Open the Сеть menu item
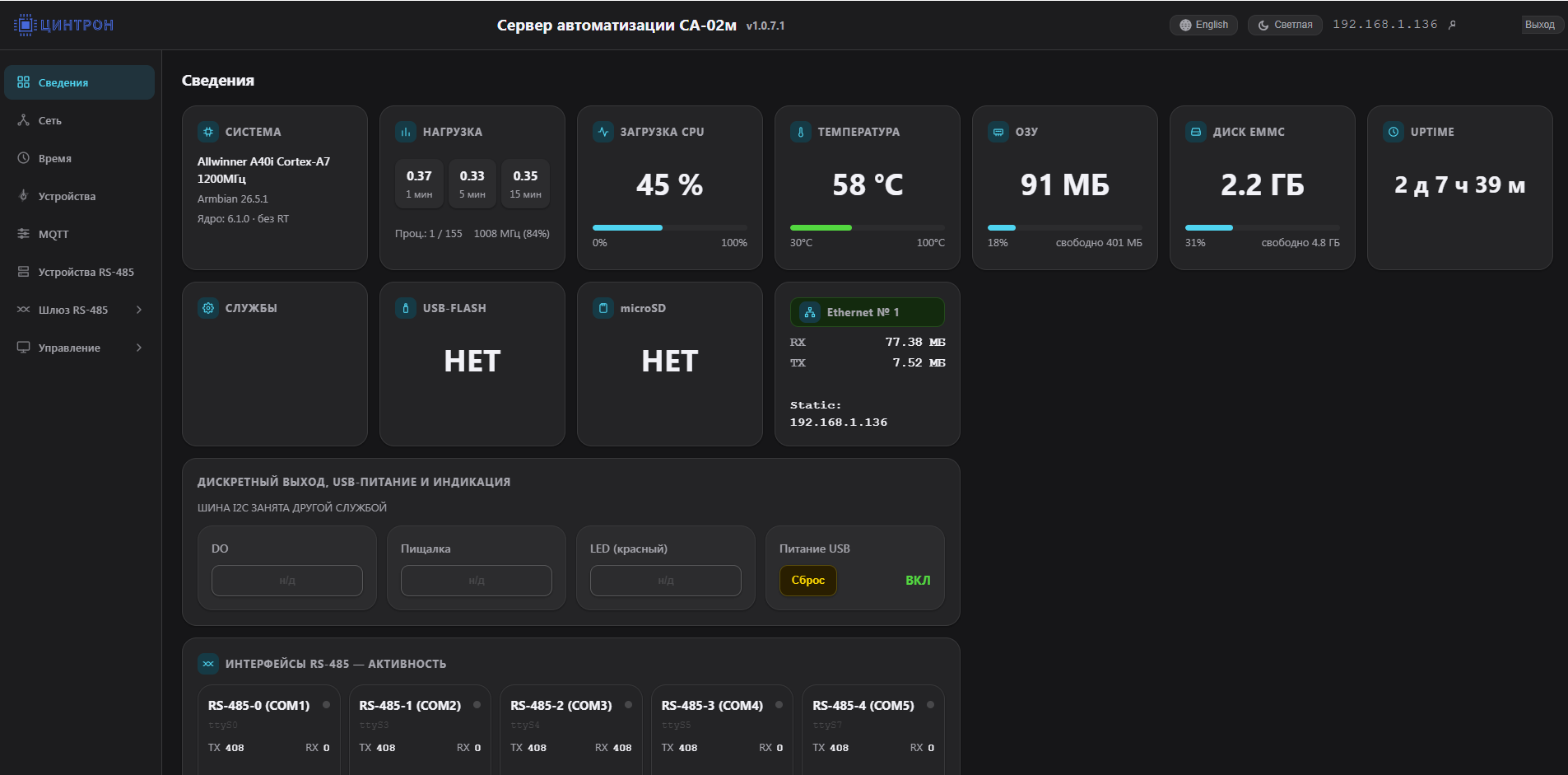 tap(79, 120)
